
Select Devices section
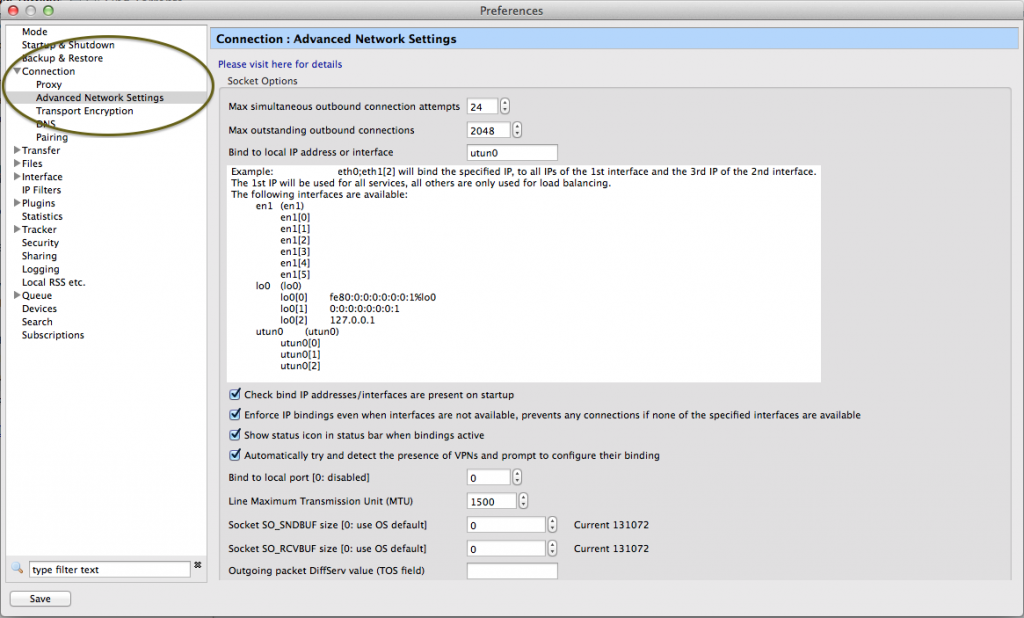39,308
